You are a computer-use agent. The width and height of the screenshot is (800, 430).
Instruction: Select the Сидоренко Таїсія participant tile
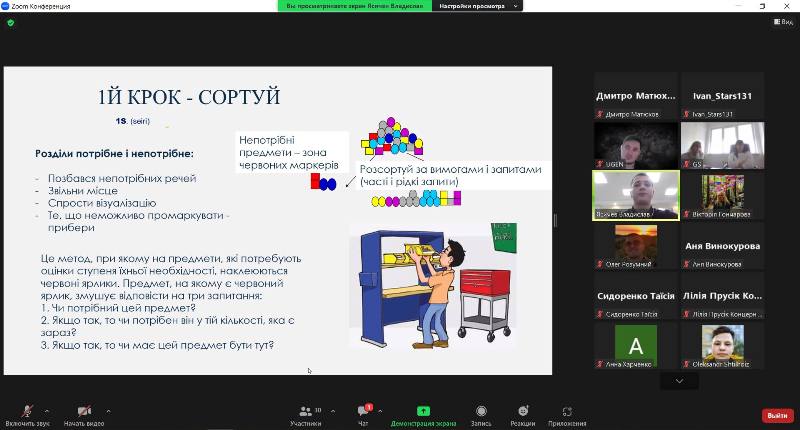pos(636,295)
